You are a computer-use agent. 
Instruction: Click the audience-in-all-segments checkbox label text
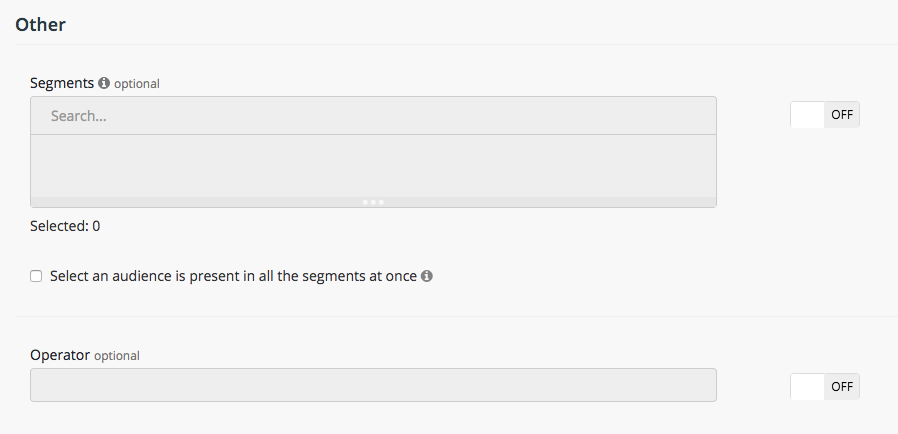click(233, 276)
